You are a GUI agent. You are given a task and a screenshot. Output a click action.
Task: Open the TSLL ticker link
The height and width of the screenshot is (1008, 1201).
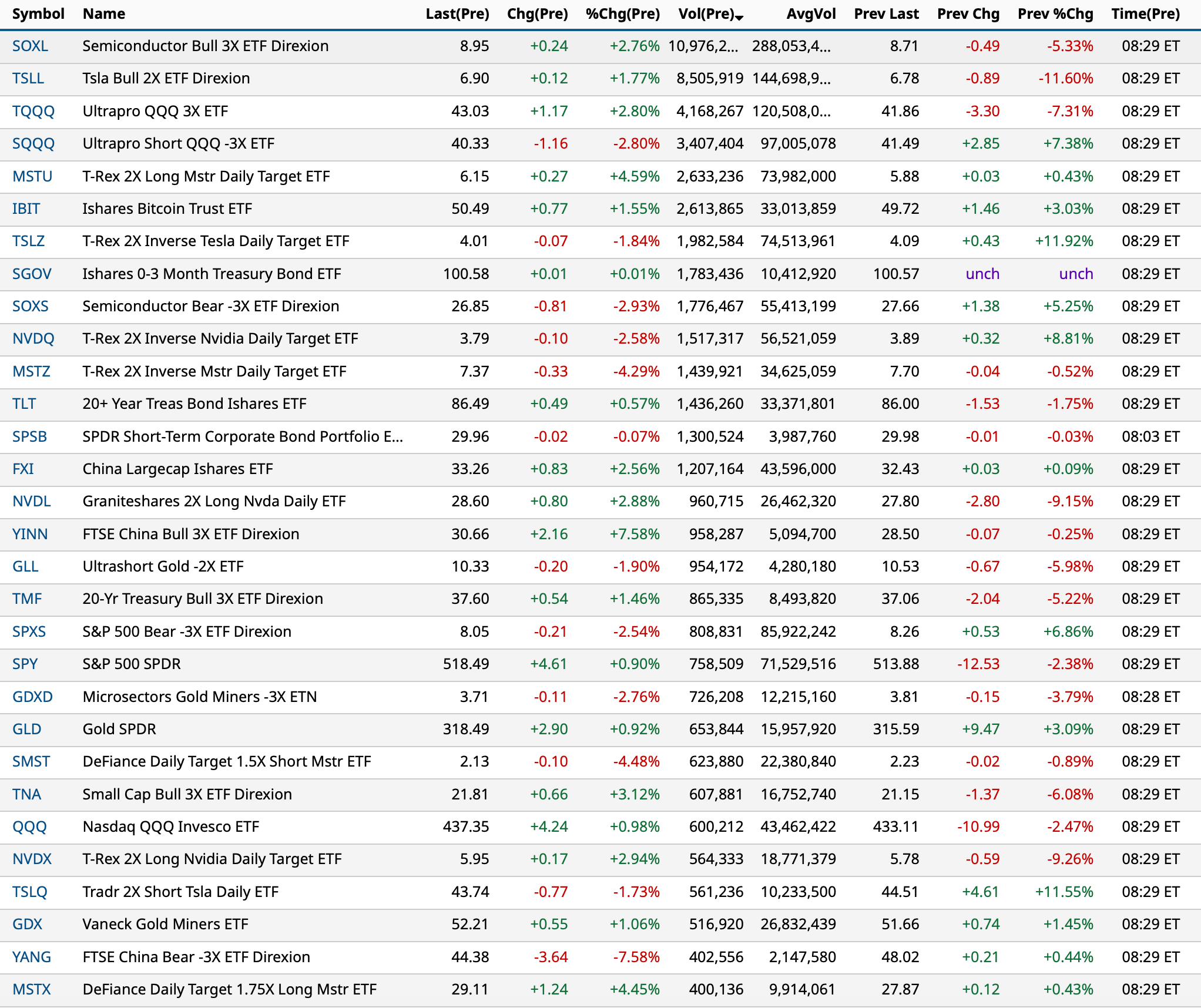point(28,78)
